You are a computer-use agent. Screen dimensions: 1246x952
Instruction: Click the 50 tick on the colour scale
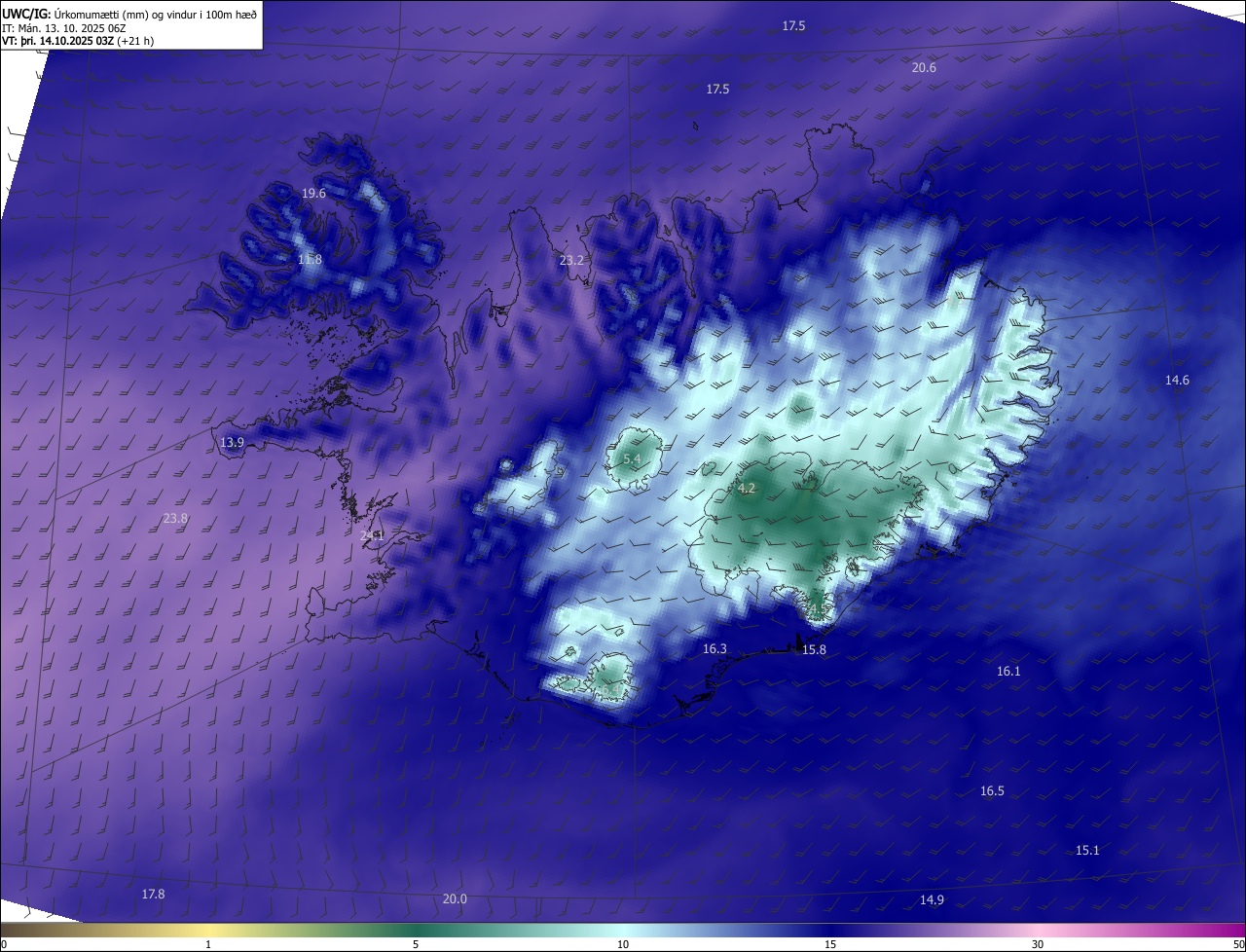1238,944
